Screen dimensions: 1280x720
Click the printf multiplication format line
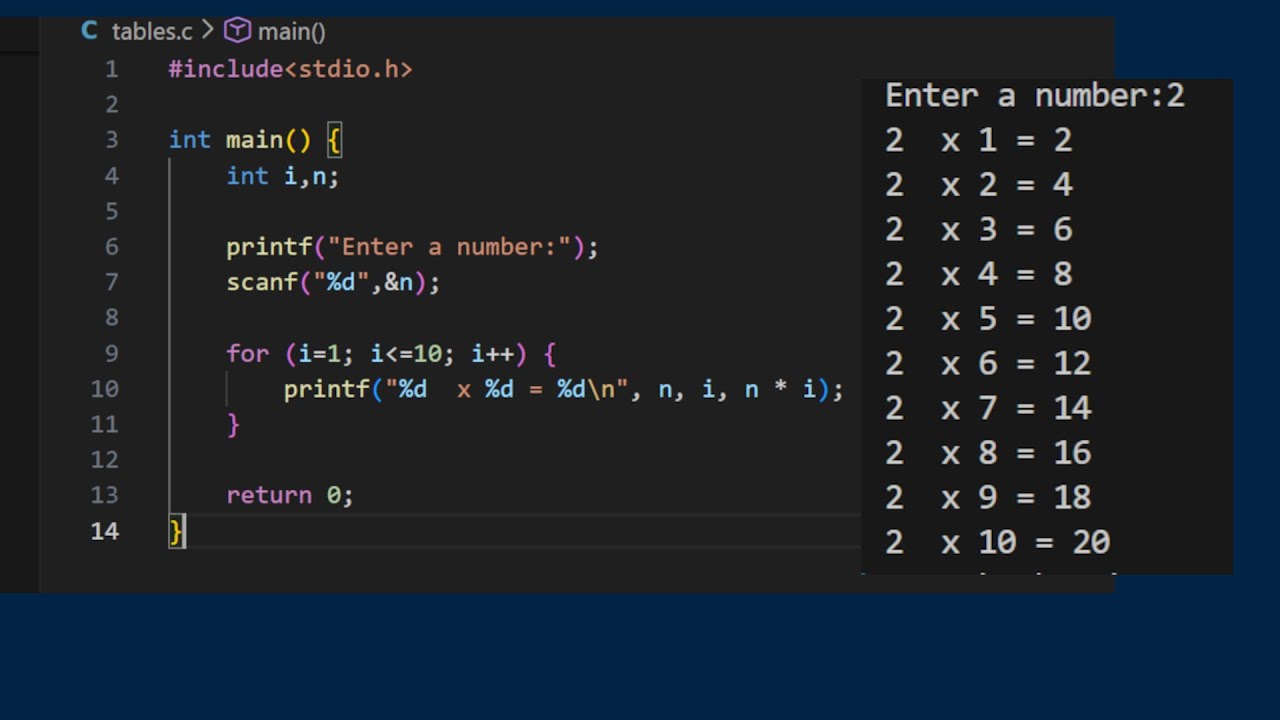point(564,389)
